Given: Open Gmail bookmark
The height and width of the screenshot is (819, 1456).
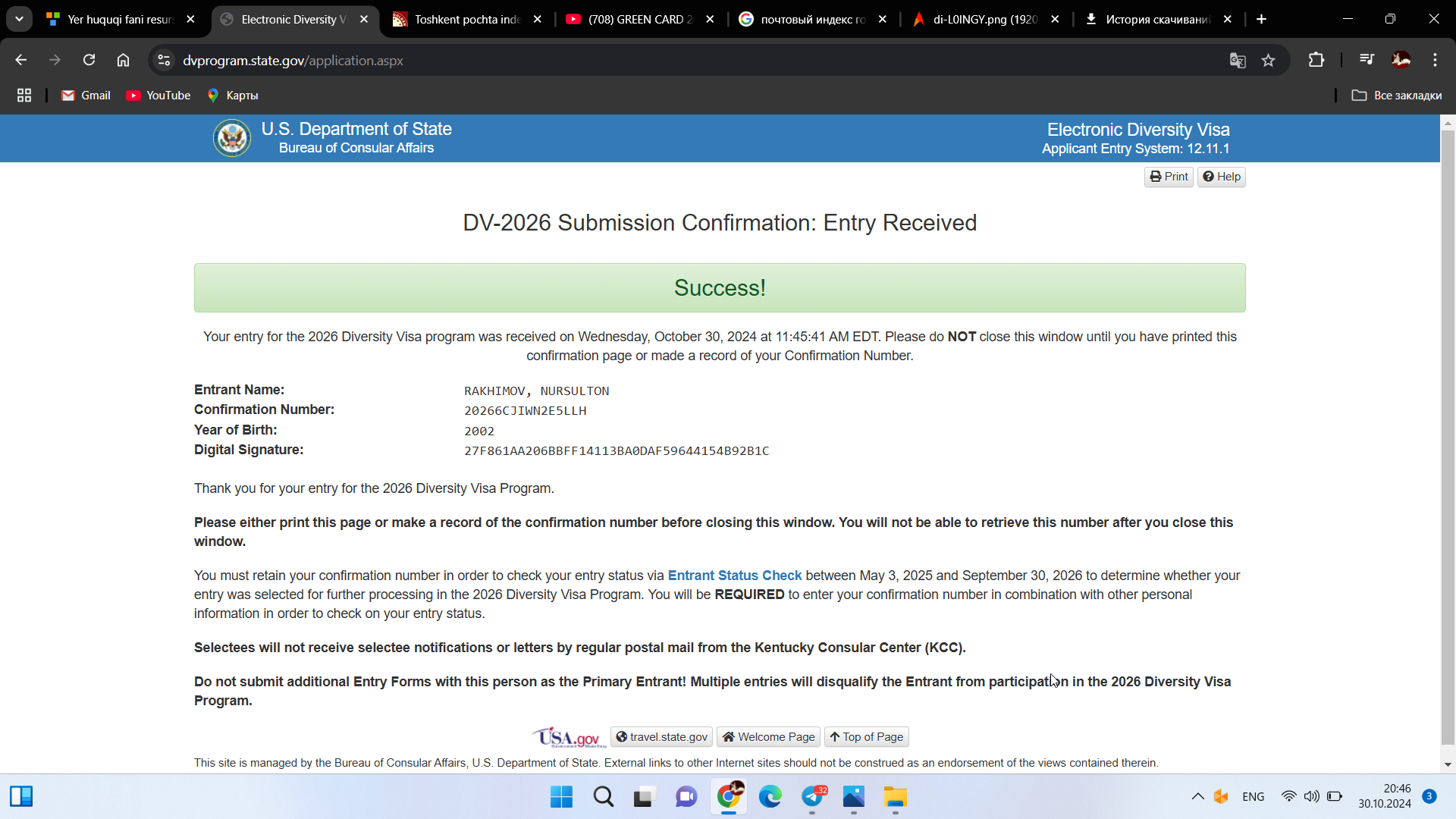Looking at the screenshot, I should pyautogui.click(x=86, y=96).
